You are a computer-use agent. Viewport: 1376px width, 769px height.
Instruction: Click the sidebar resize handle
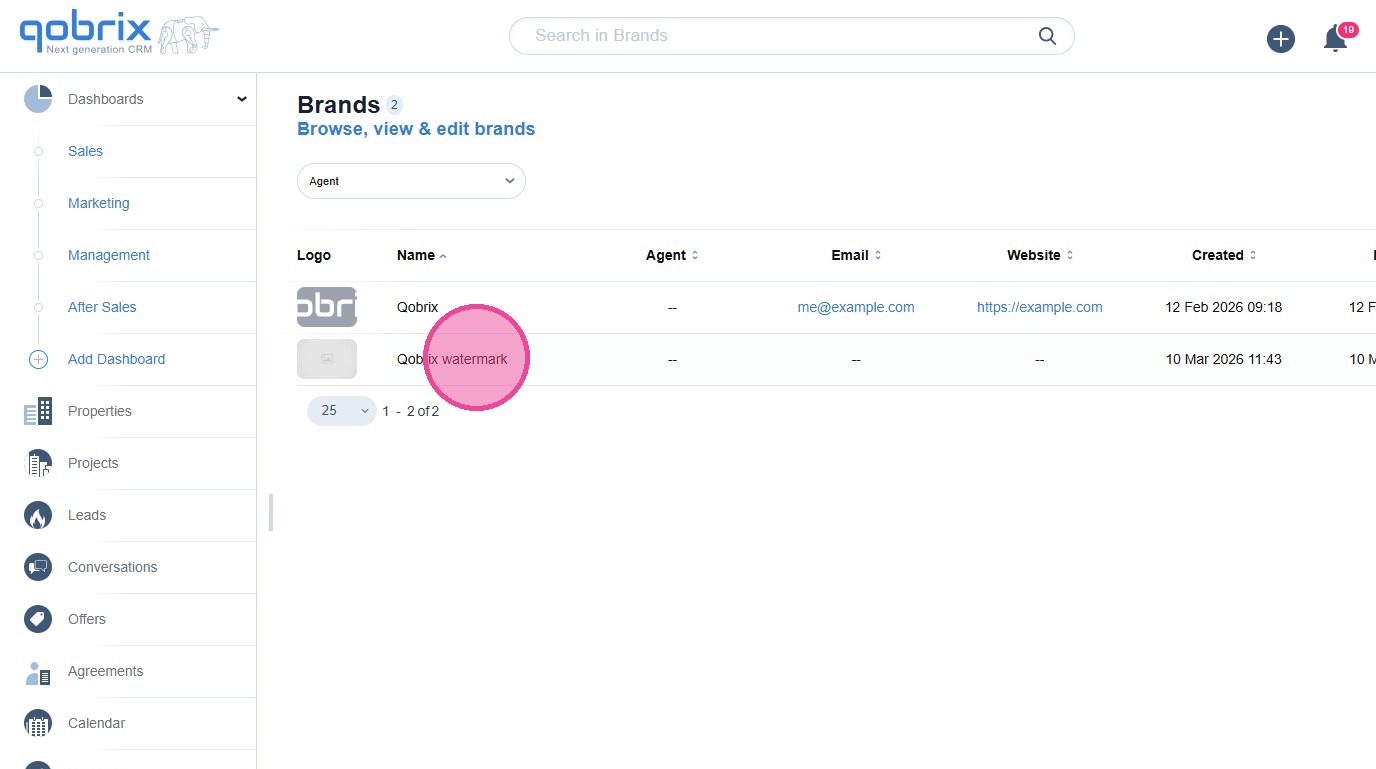point(271,512)
